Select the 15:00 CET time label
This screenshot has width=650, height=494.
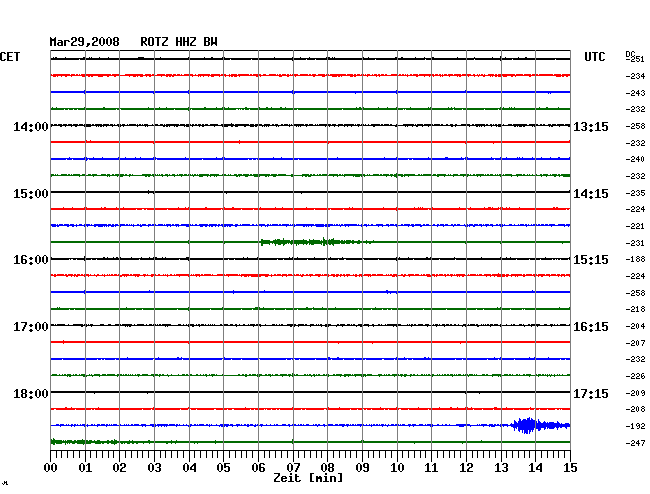31,194
